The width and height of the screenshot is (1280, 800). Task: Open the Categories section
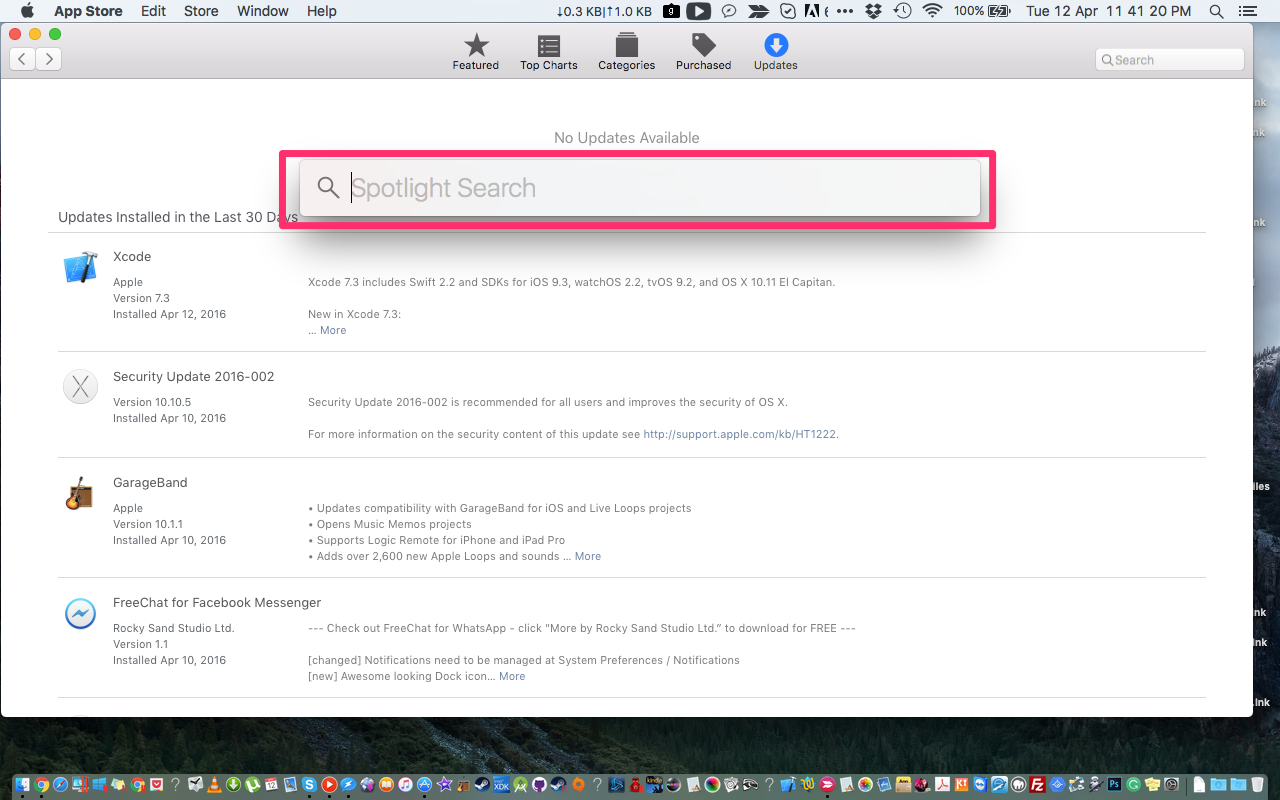627,52
